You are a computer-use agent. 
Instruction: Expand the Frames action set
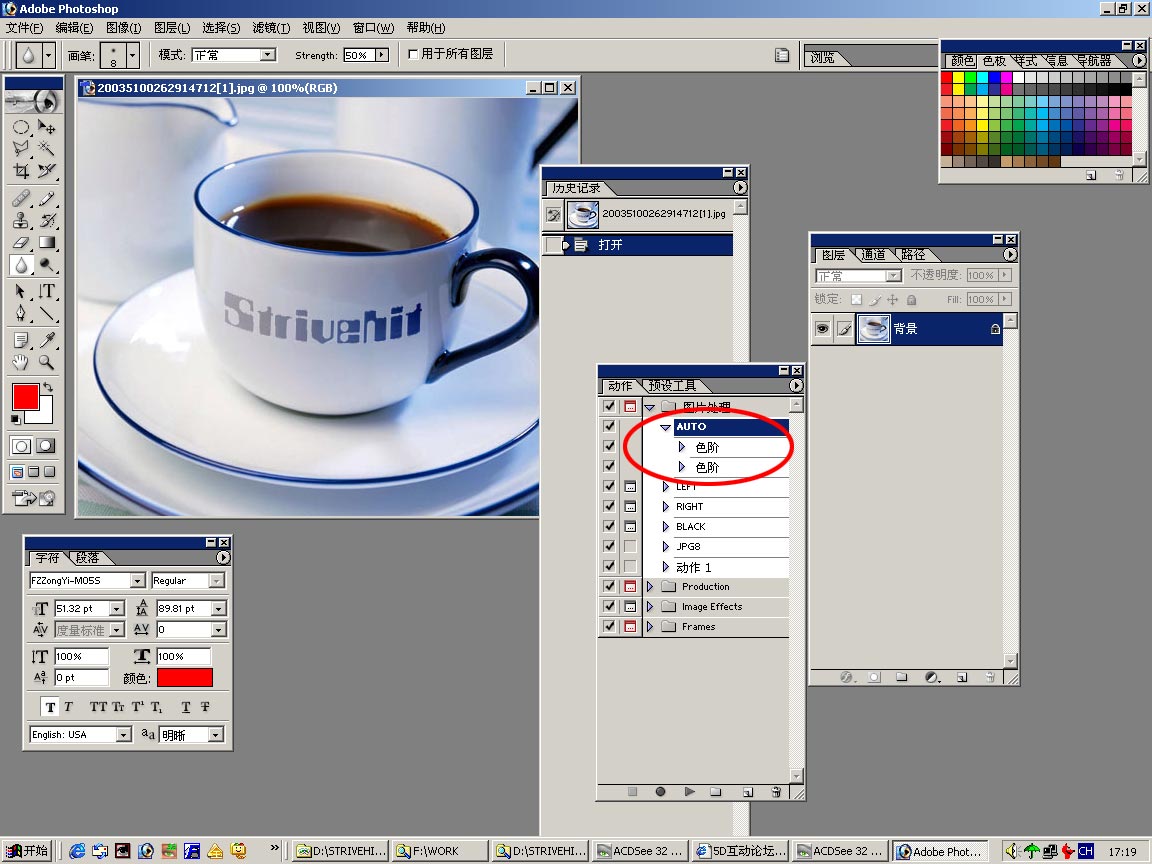coord(649,626)
